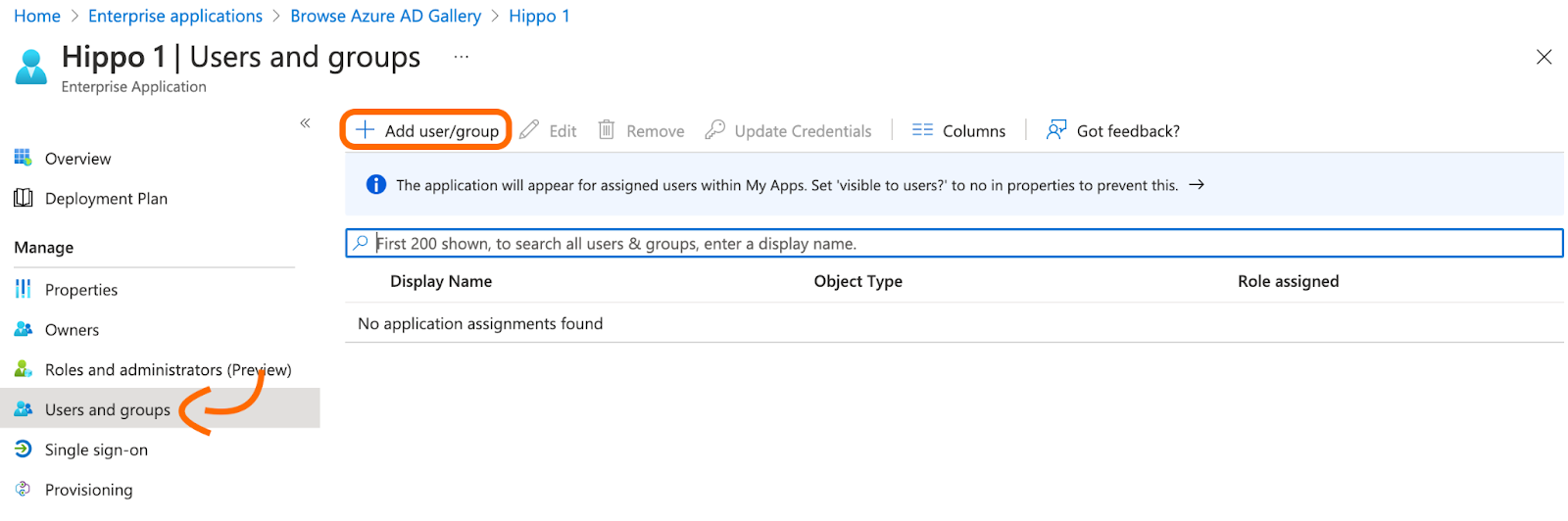Click the Manage section heading
1568x521 pixels.
click(44, 248)
